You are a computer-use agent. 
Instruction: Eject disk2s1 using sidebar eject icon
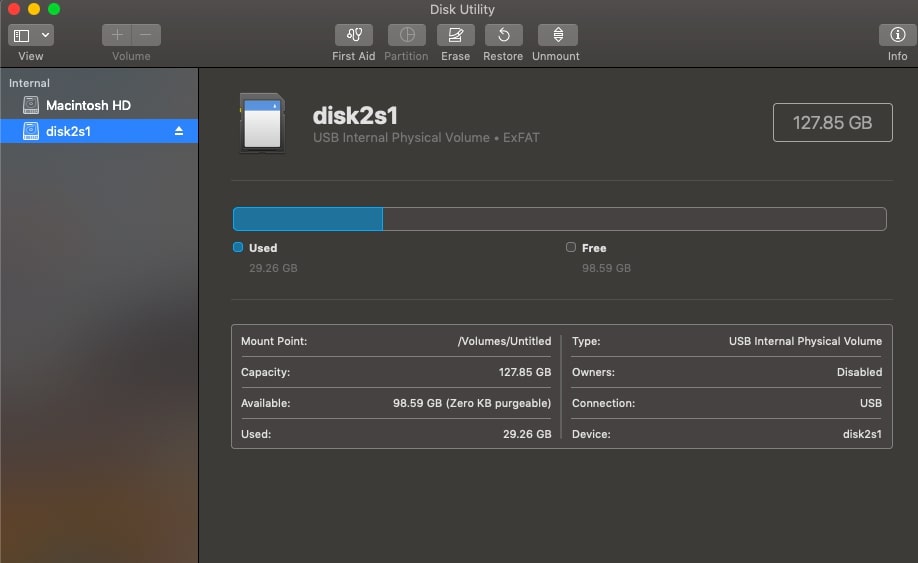(x=179, y=131)
